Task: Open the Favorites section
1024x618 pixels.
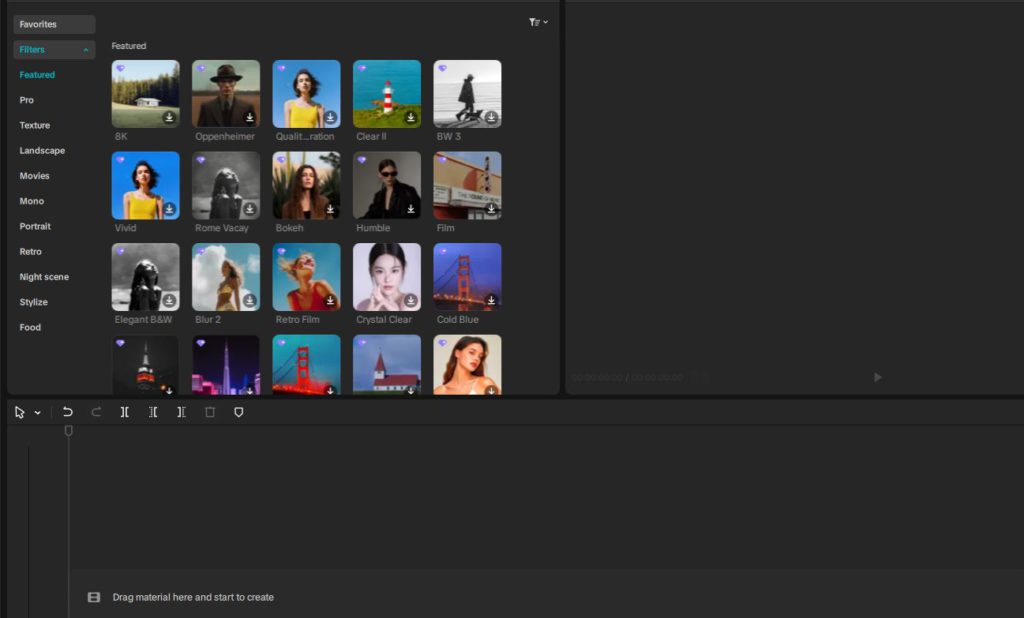Action: (54, 24)
